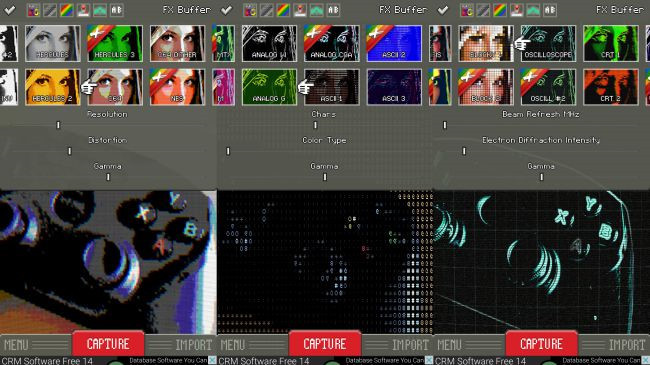Close the ad banner under the Resolution screen
Screen dimensions: 650x365
212,360
